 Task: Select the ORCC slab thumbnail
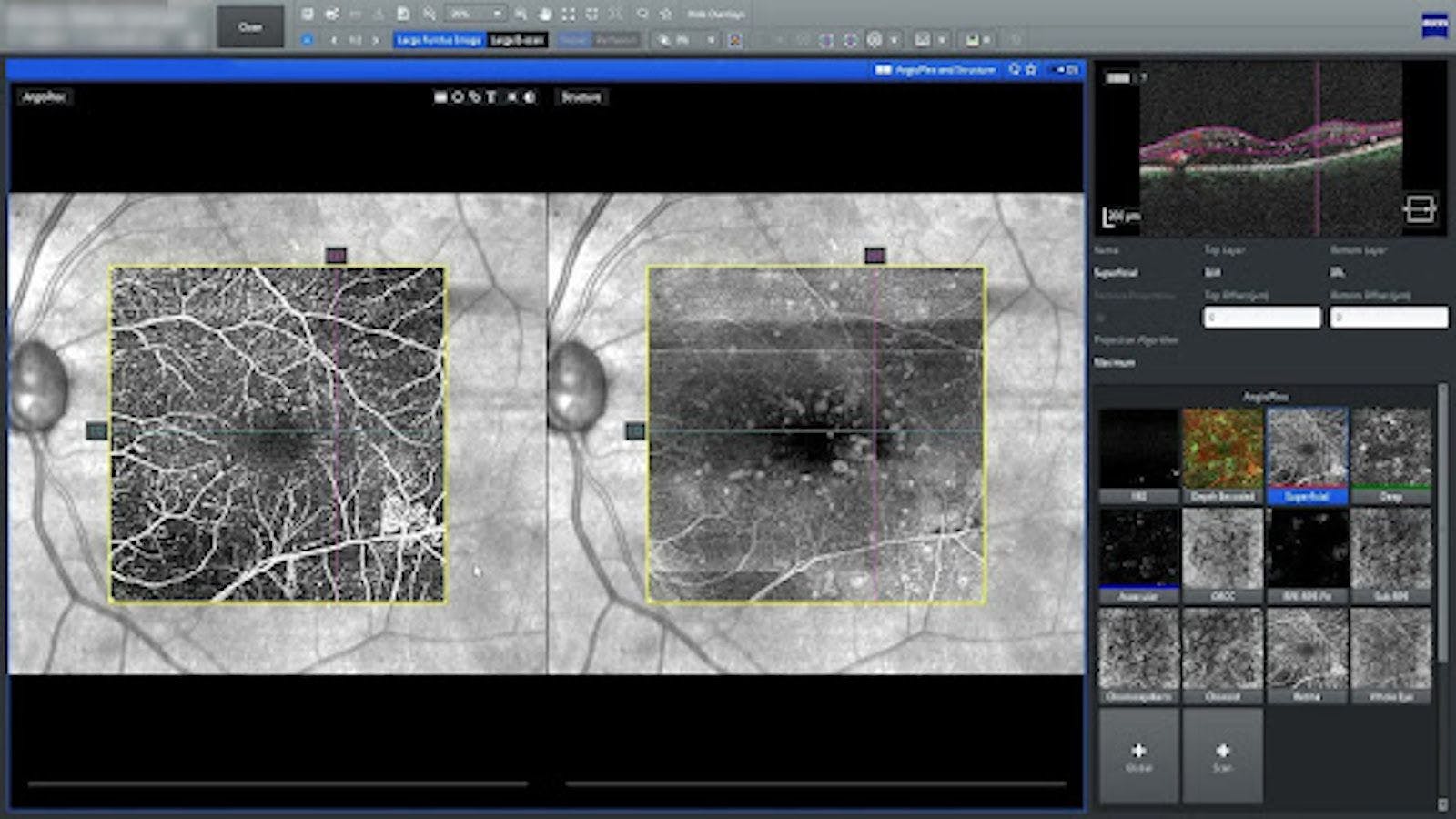[1222, 555]
